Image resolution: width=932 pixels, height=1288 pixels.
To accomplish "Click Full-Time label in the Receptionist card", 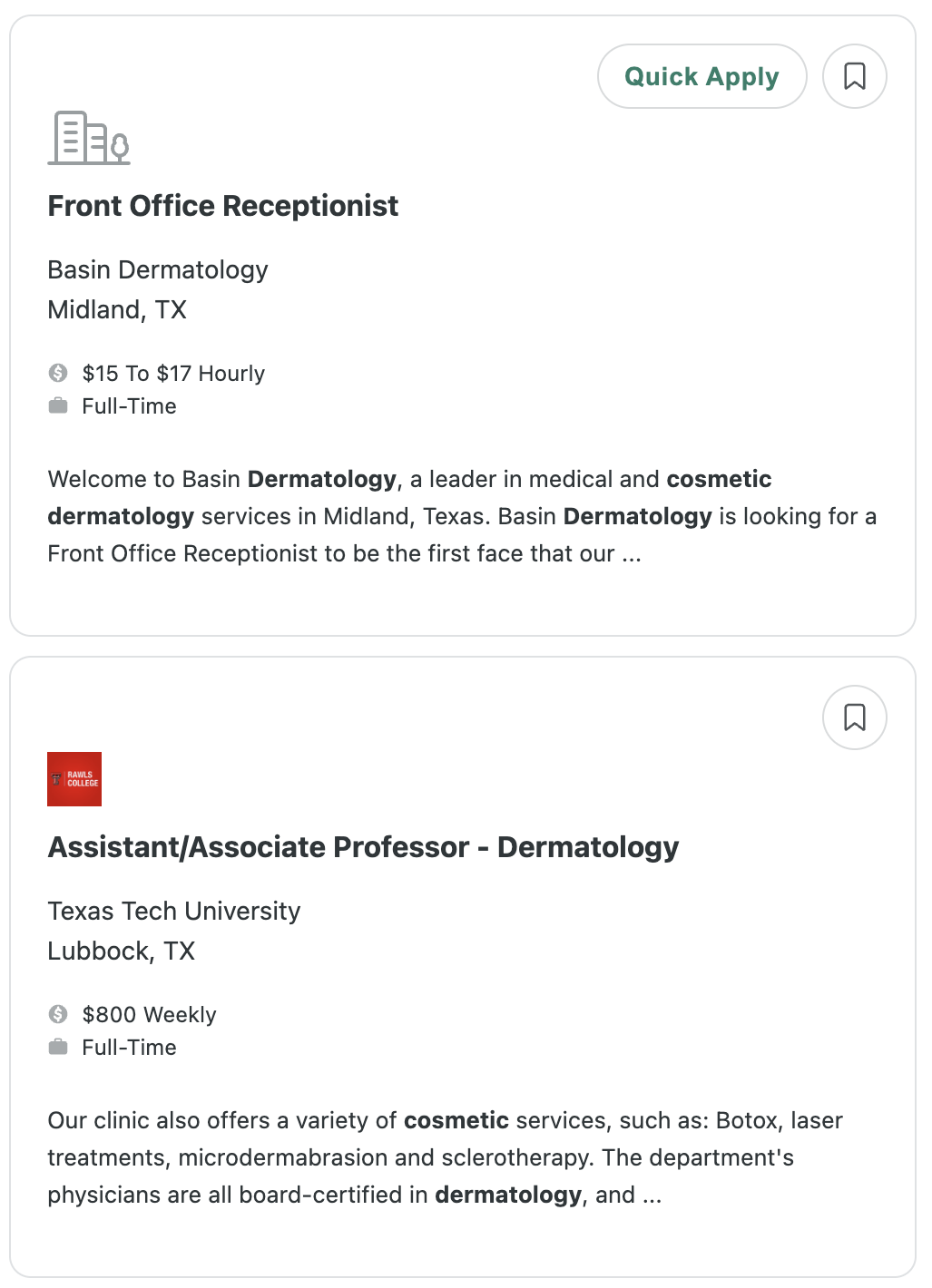I will pos(130,406).
